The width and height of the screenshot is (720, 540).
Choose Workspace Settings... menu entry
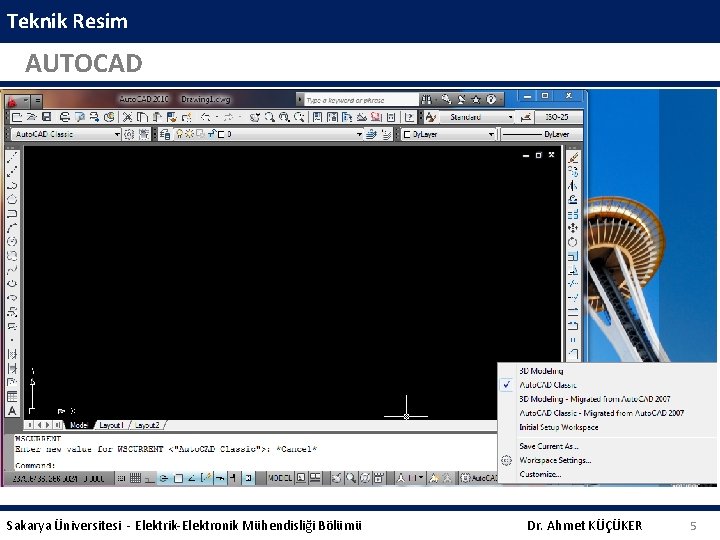[x=555, y=460]
